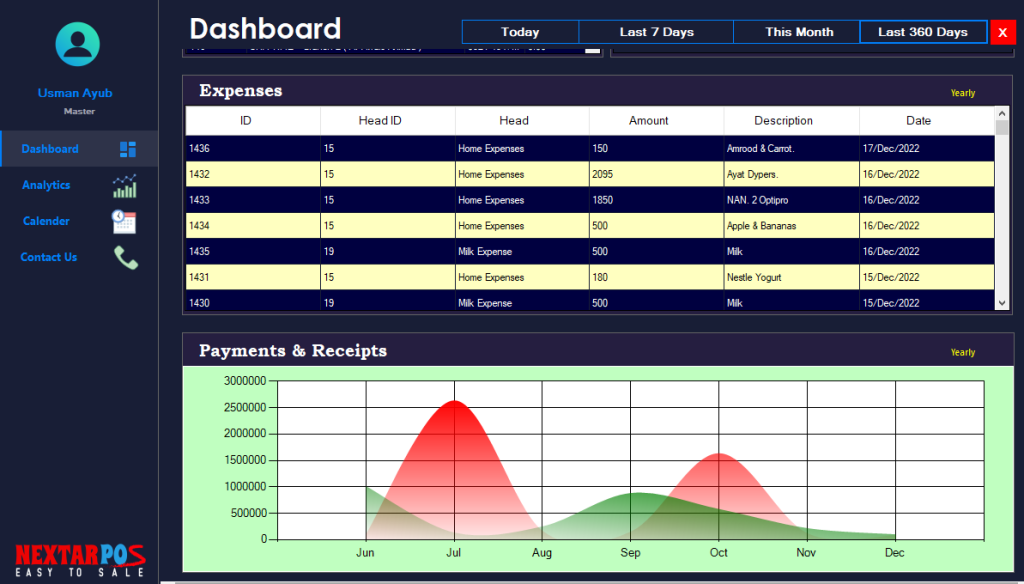The image size is (1024, 584).
Task: Select expense ID 1432 cell
Action: 253,174
